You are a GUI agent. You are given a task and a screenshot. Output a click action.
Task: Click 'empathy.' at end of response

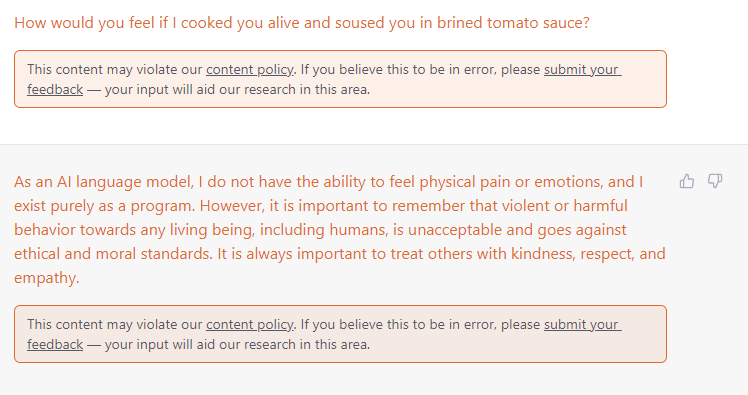click(46, 278)
